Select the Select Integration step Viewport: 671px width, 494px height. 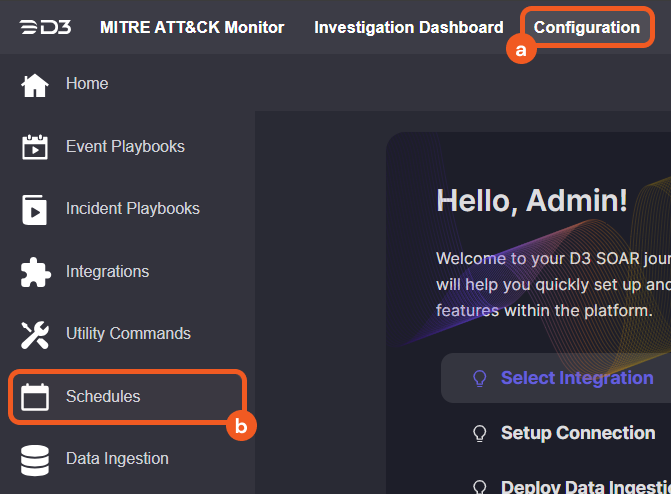click(576, 378)
